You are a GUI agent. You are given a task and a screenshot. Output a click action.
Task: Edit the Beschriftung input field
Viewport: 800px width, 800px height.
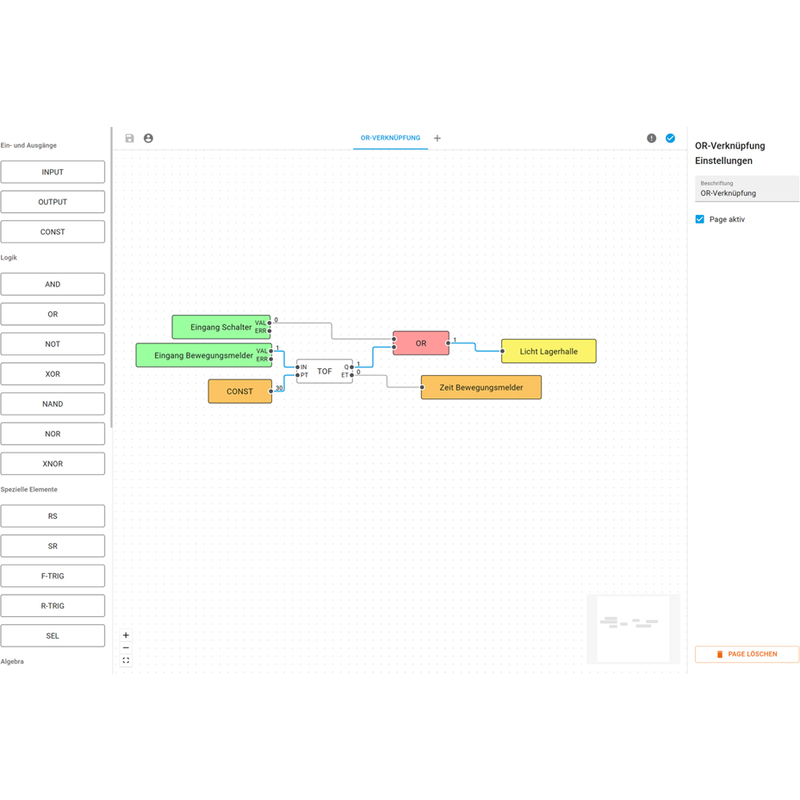[x=746, y=189]
